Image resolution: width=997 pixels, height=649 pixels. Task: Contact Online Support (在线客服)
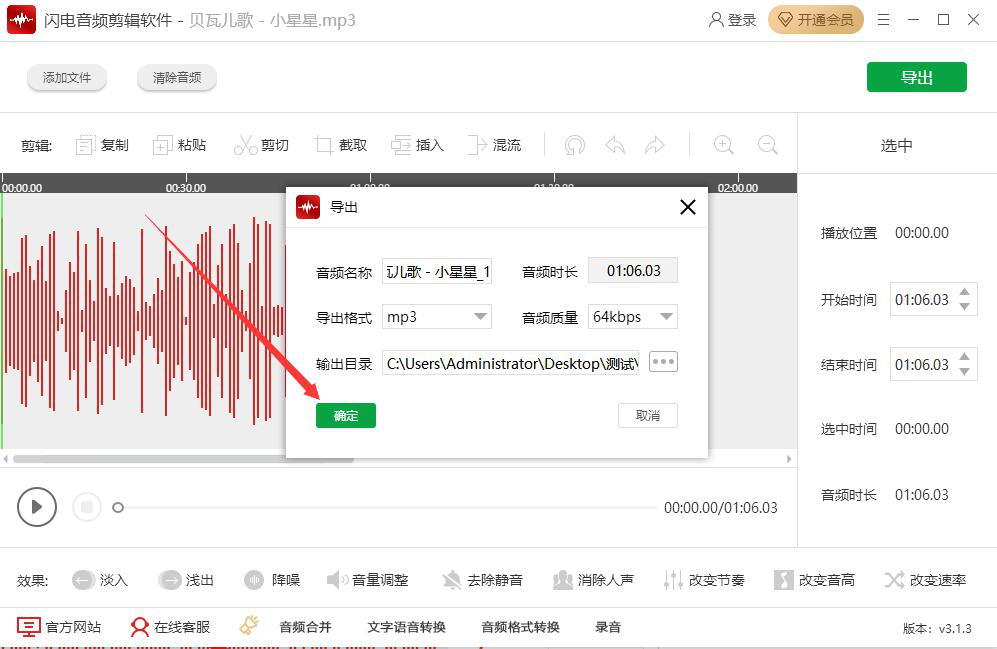(x=170, y=627)
